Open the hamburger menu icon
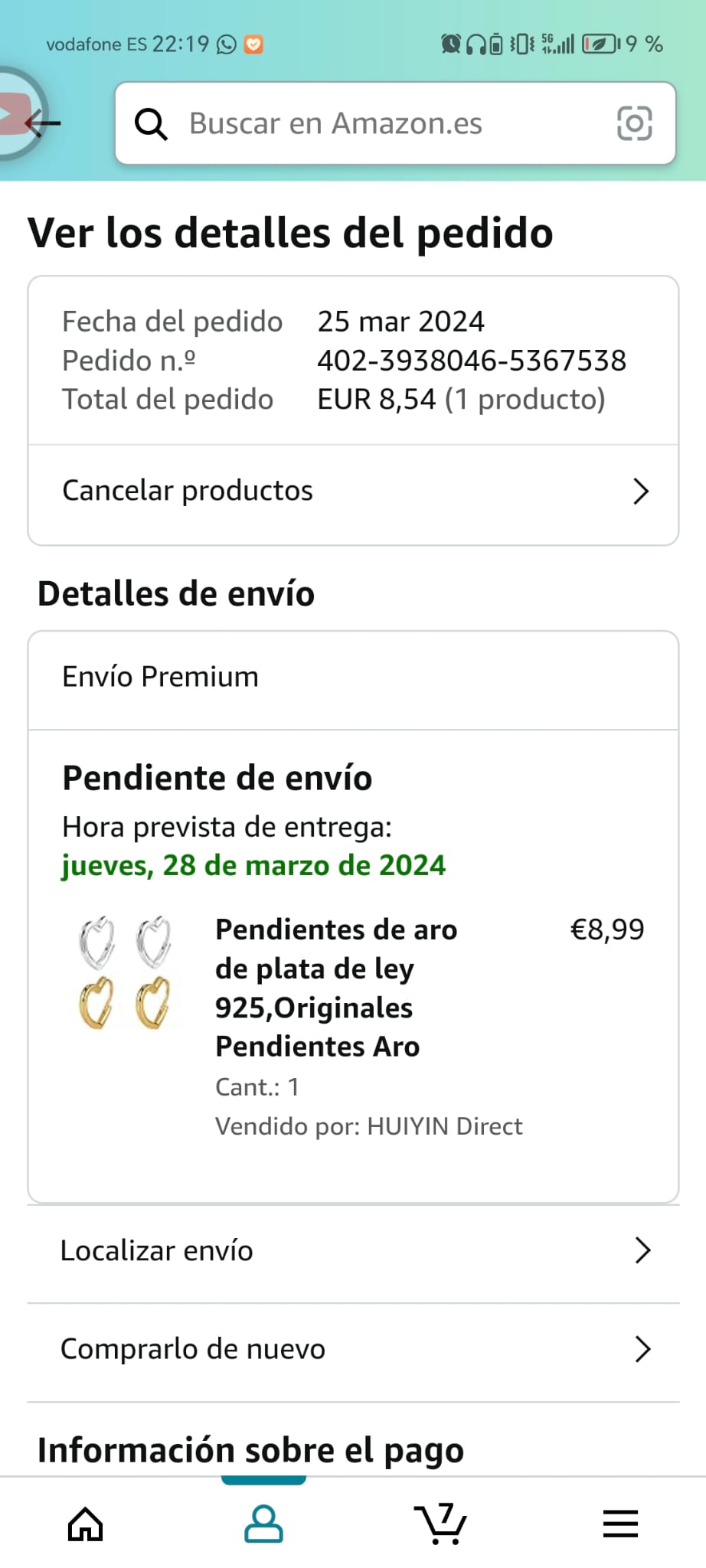 [620, 1524]
